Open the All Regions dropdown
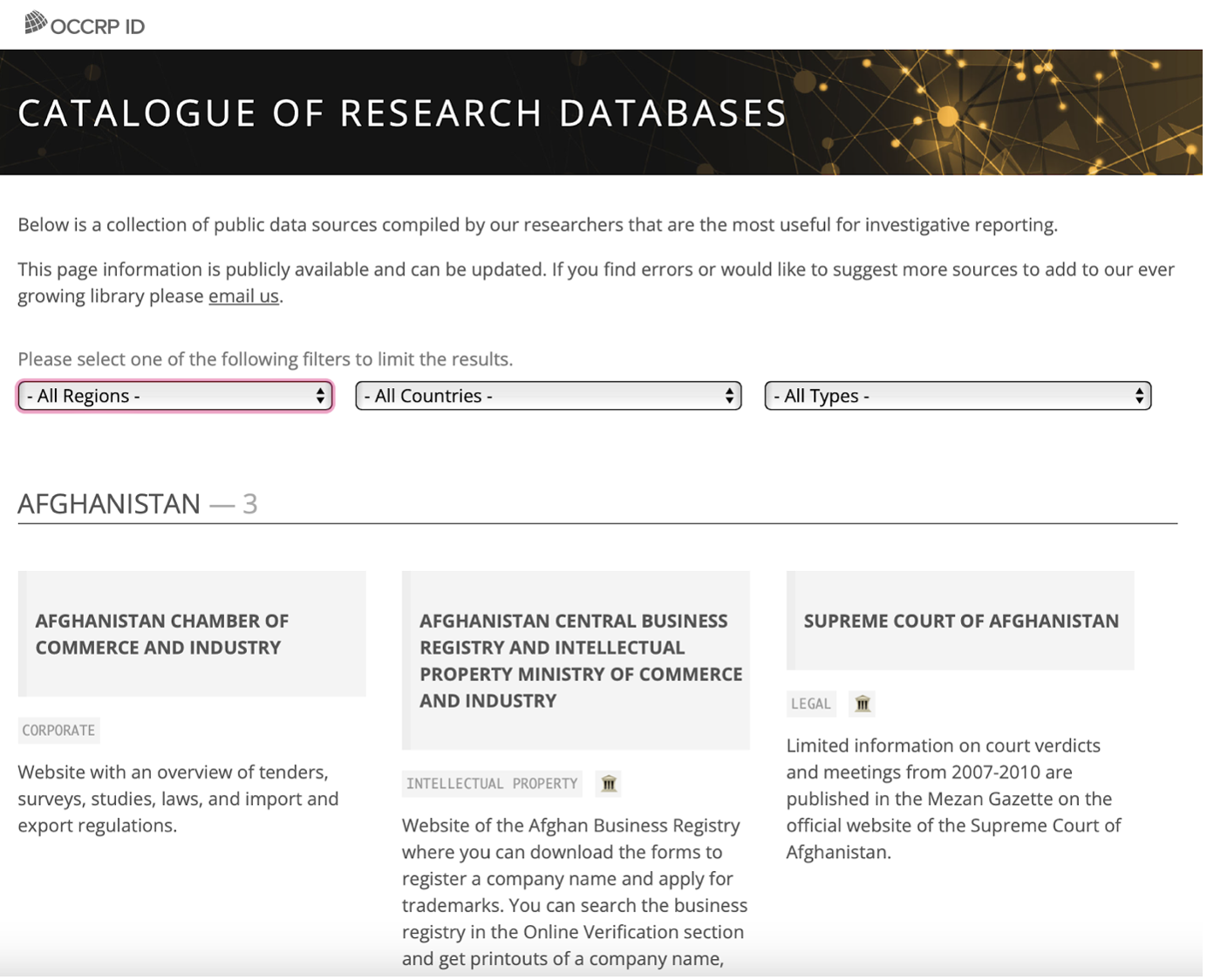The height and width of the screenshot is (980, 1207). pos(175,396)
